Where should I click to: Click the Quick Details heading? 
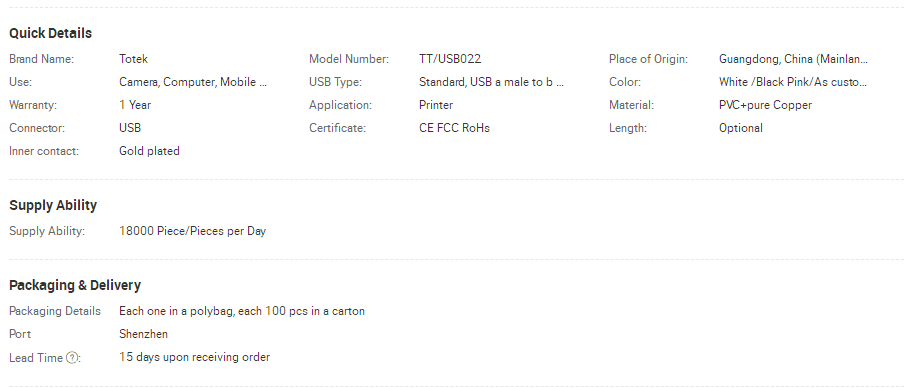(x=50, y=33)
